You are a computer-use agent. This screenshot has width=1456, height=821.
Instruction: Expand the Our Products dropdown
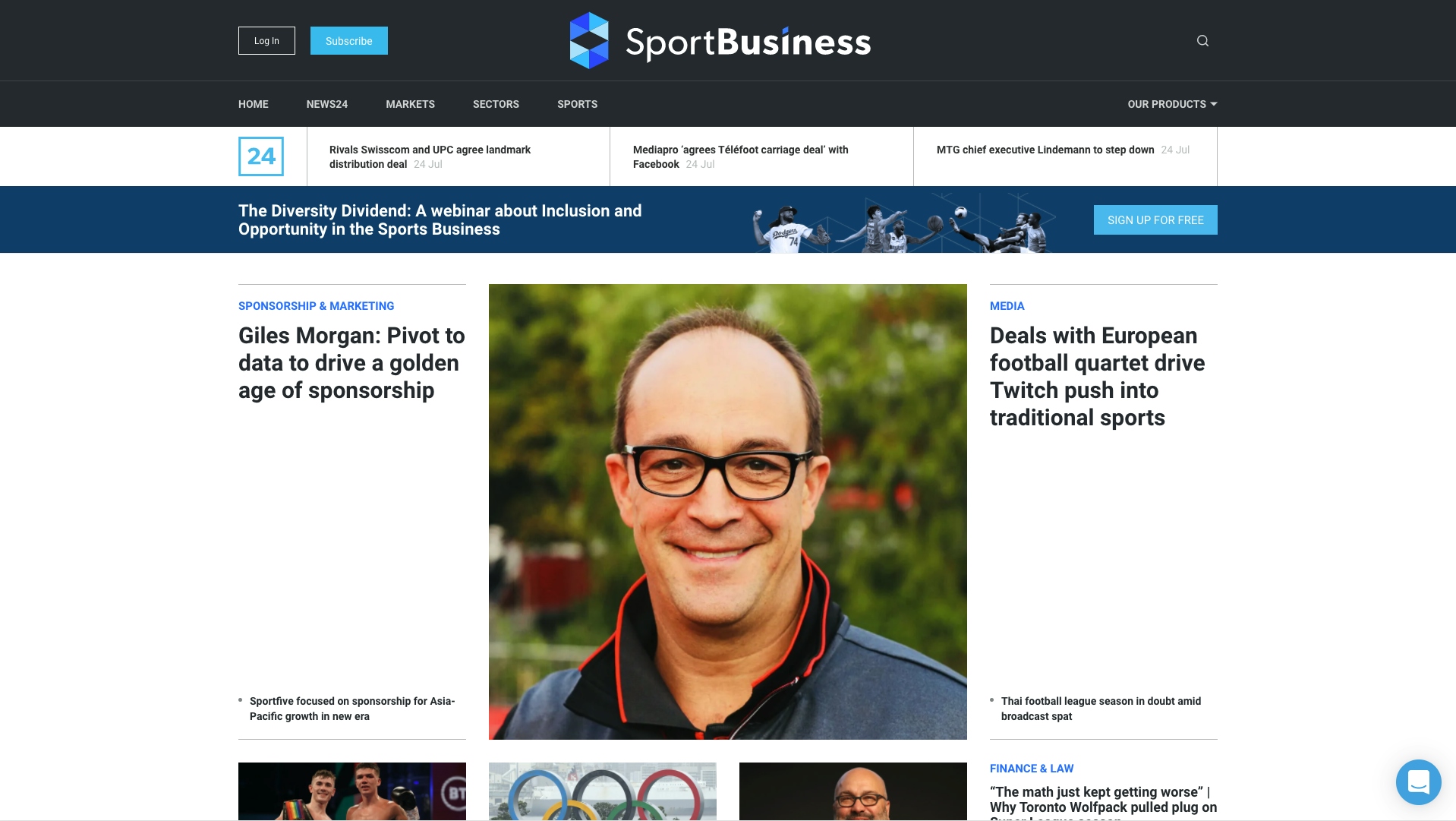coord(1172,104)
